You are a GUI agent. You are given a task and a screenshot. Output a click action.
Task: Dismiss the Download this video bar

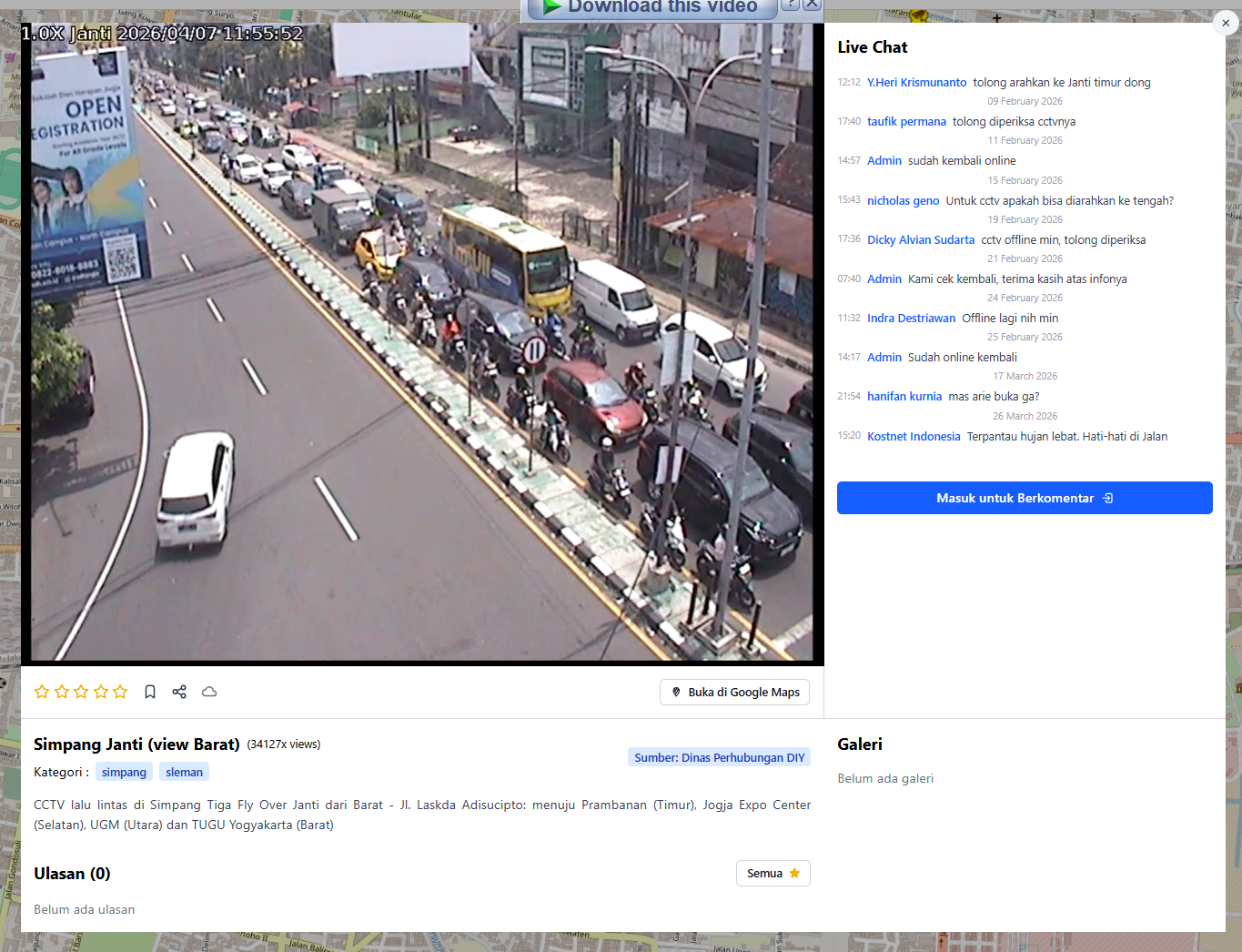[x=812, y=5]
